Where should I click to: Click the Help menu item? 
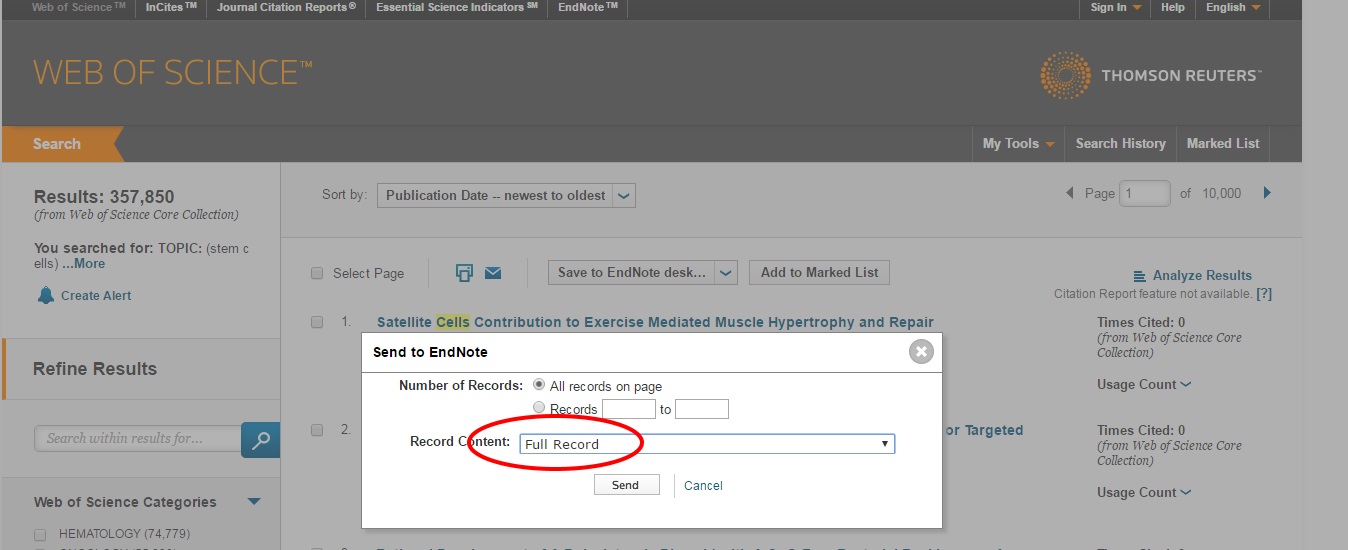[x=1173, y=7]
